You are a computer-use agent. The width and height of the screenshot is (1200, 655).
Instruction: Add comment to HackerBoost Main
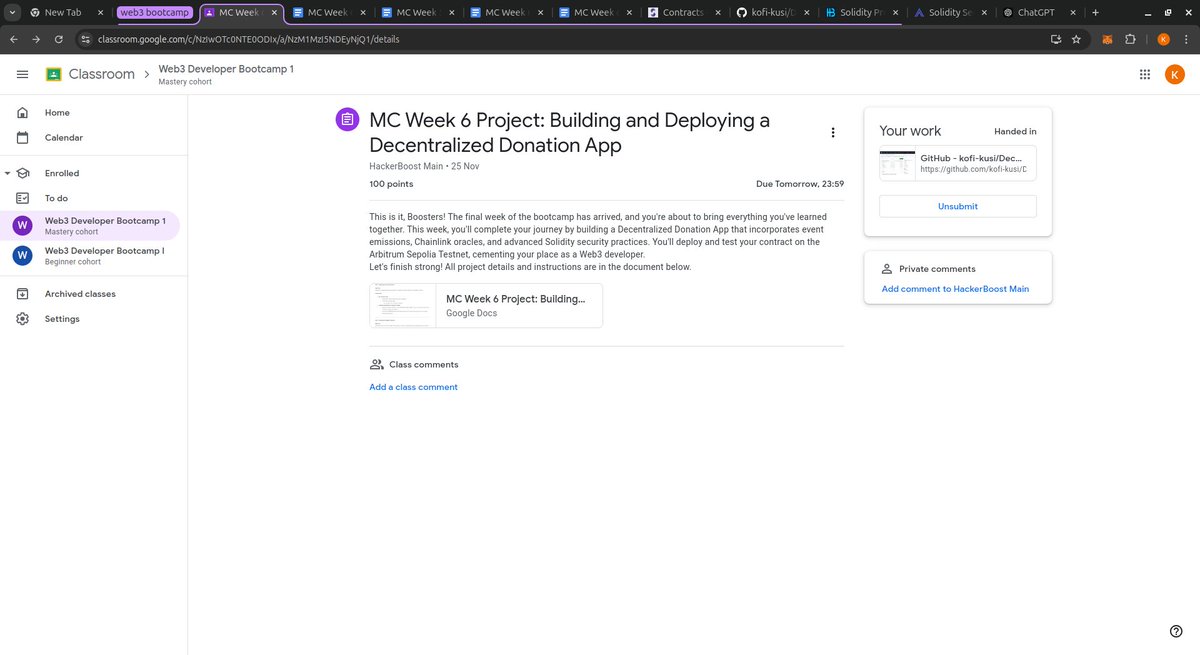coord(955,289)
